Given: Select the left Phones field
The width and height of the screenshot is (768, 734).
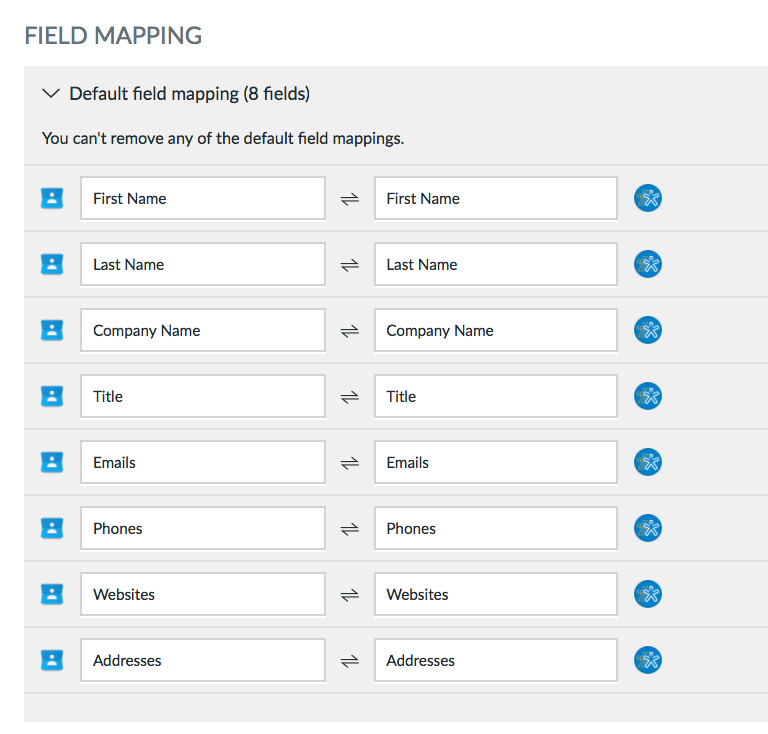Looking at the screenshot, I should pos(203,528).
